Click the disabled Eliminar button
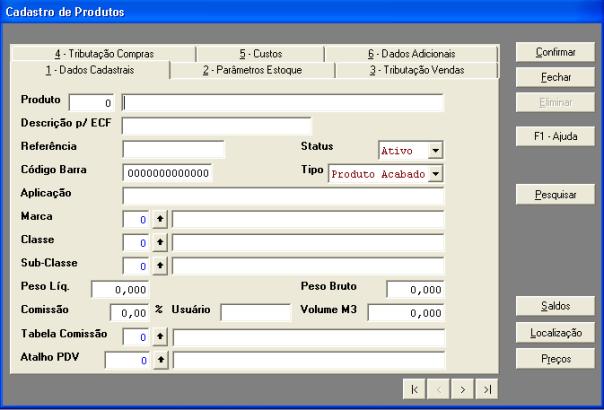The image size is (604, 410). [x=555, y=102]
